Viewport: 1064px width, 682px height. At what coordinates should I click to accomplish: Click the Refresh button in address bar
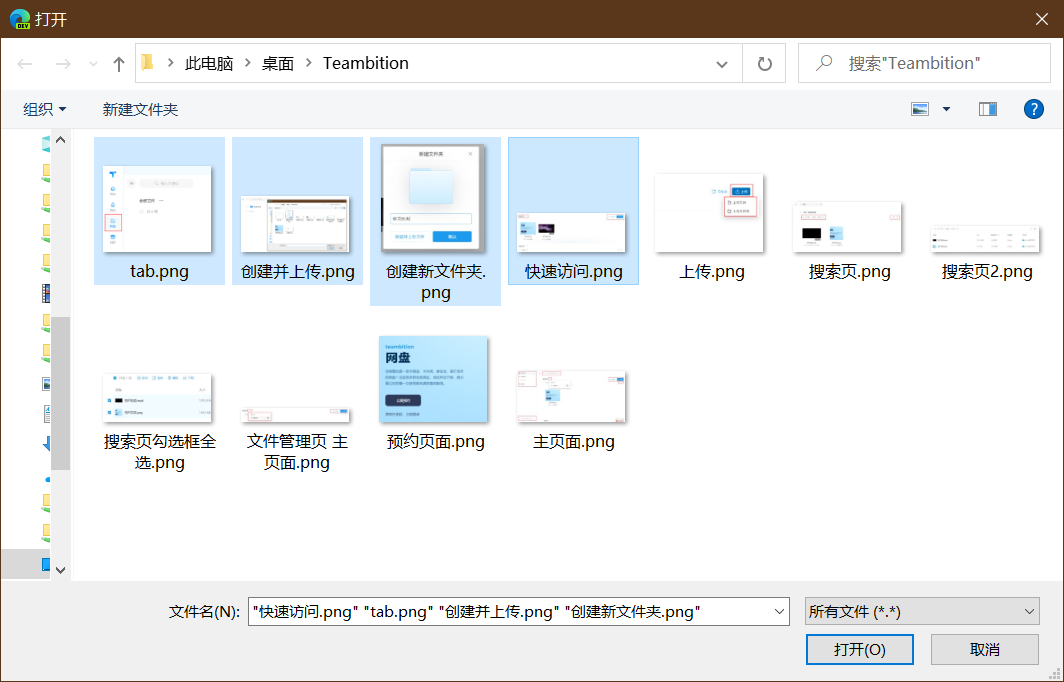tap(765, 64)
